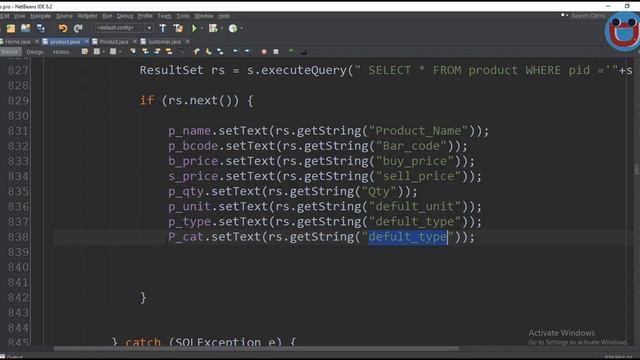The height and width of the screenshot is (360, 640).
Task: Click the round mascot logo in corner
Action: (622, 31)
